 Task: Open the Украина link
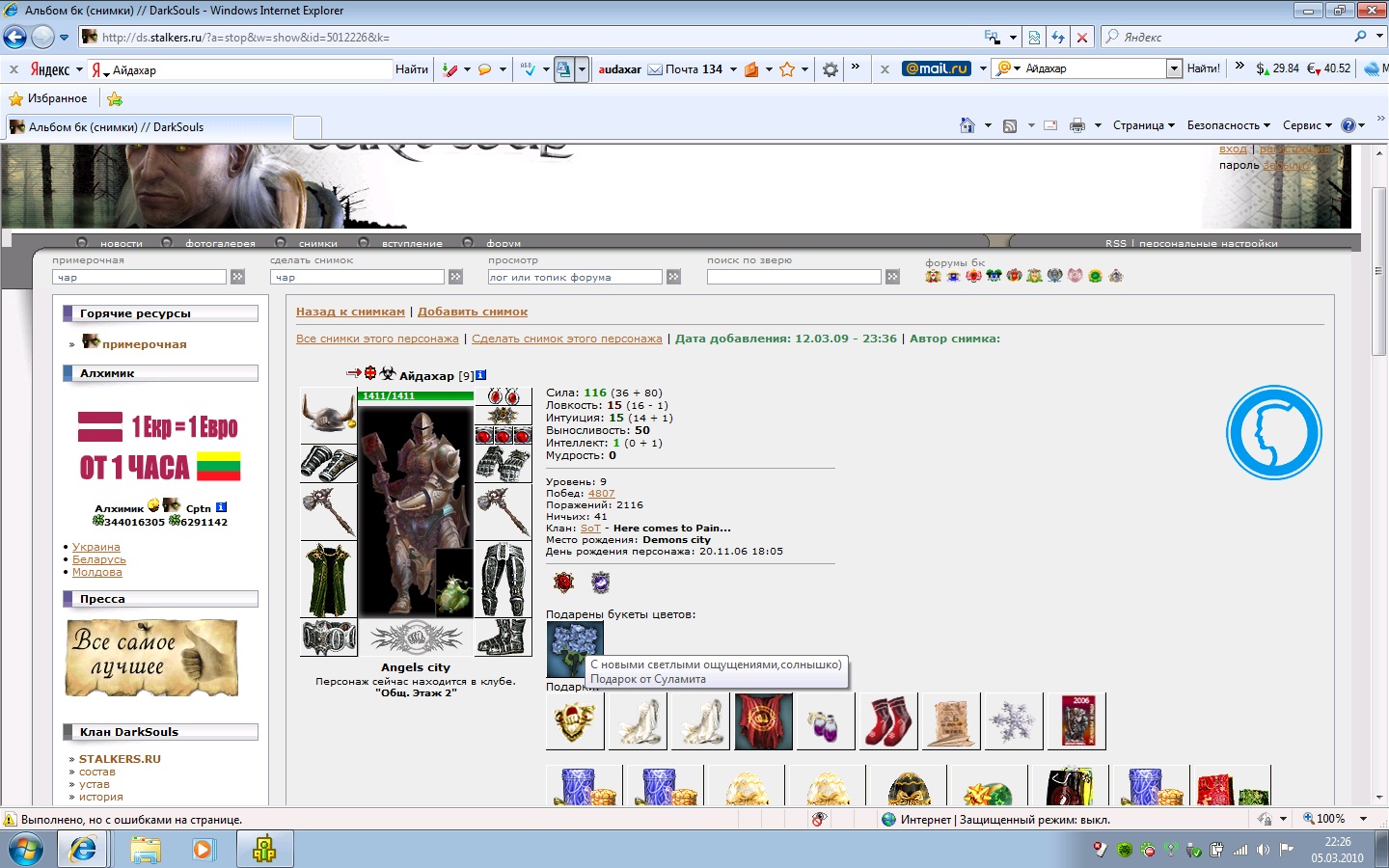click(x=96, y=547)
